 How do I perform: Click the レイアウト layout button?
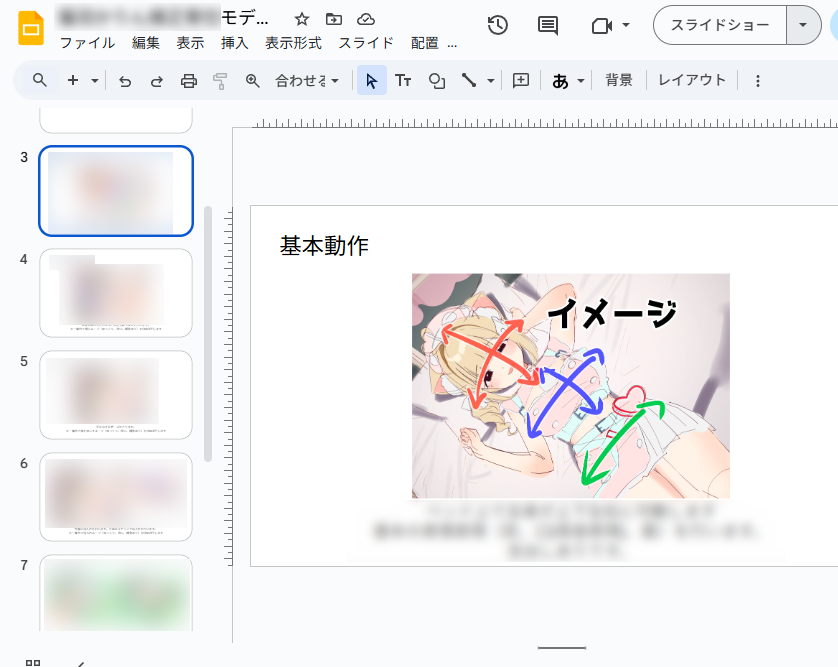[x=692, y=80]
